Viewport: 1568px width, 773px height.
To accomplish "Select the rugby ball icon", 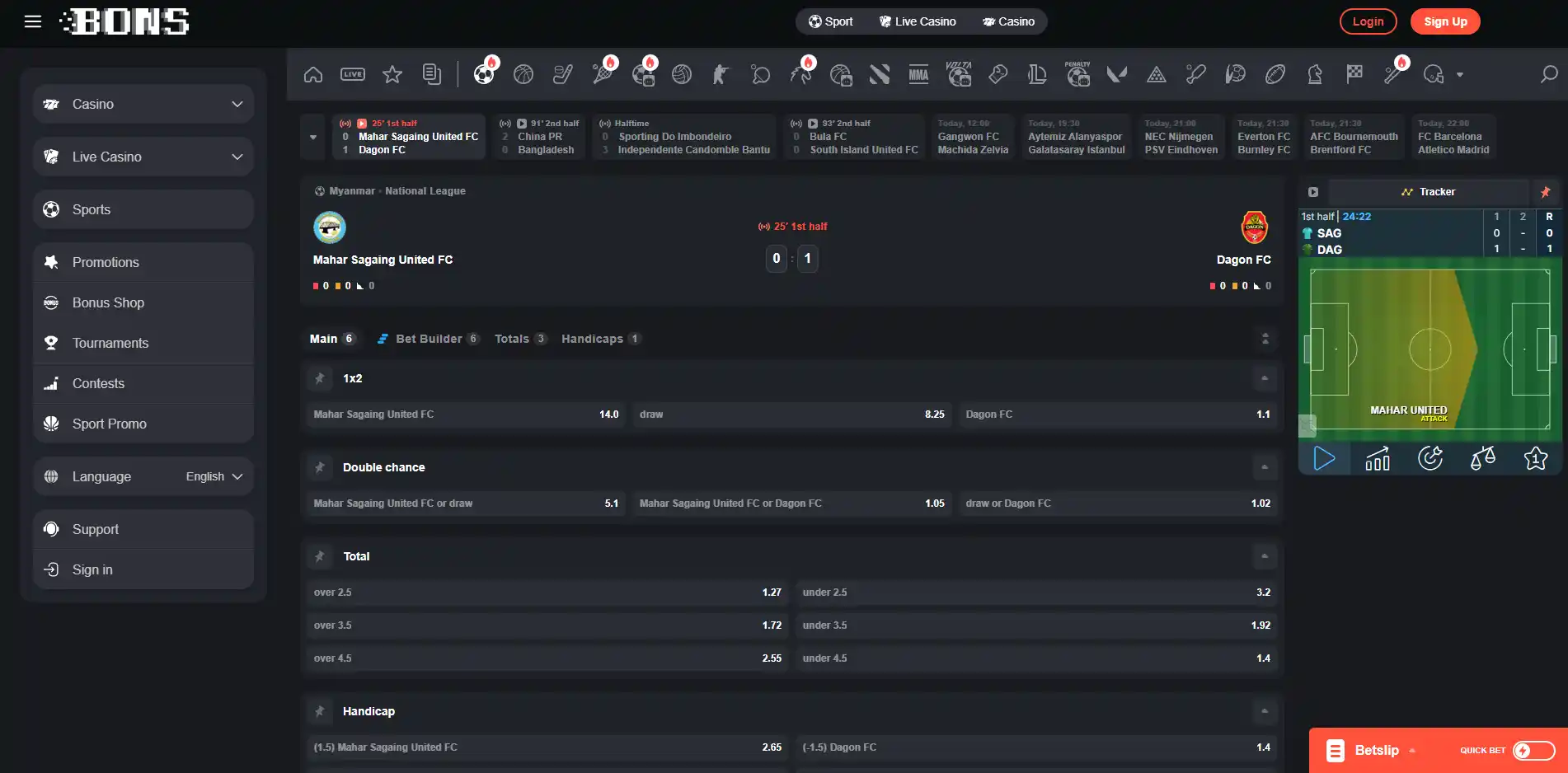I will click(1275, 75).
